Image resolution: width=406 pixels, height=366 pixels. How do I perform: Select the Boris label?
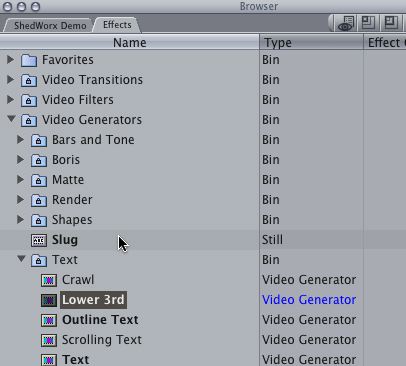[x=66, y=160]
